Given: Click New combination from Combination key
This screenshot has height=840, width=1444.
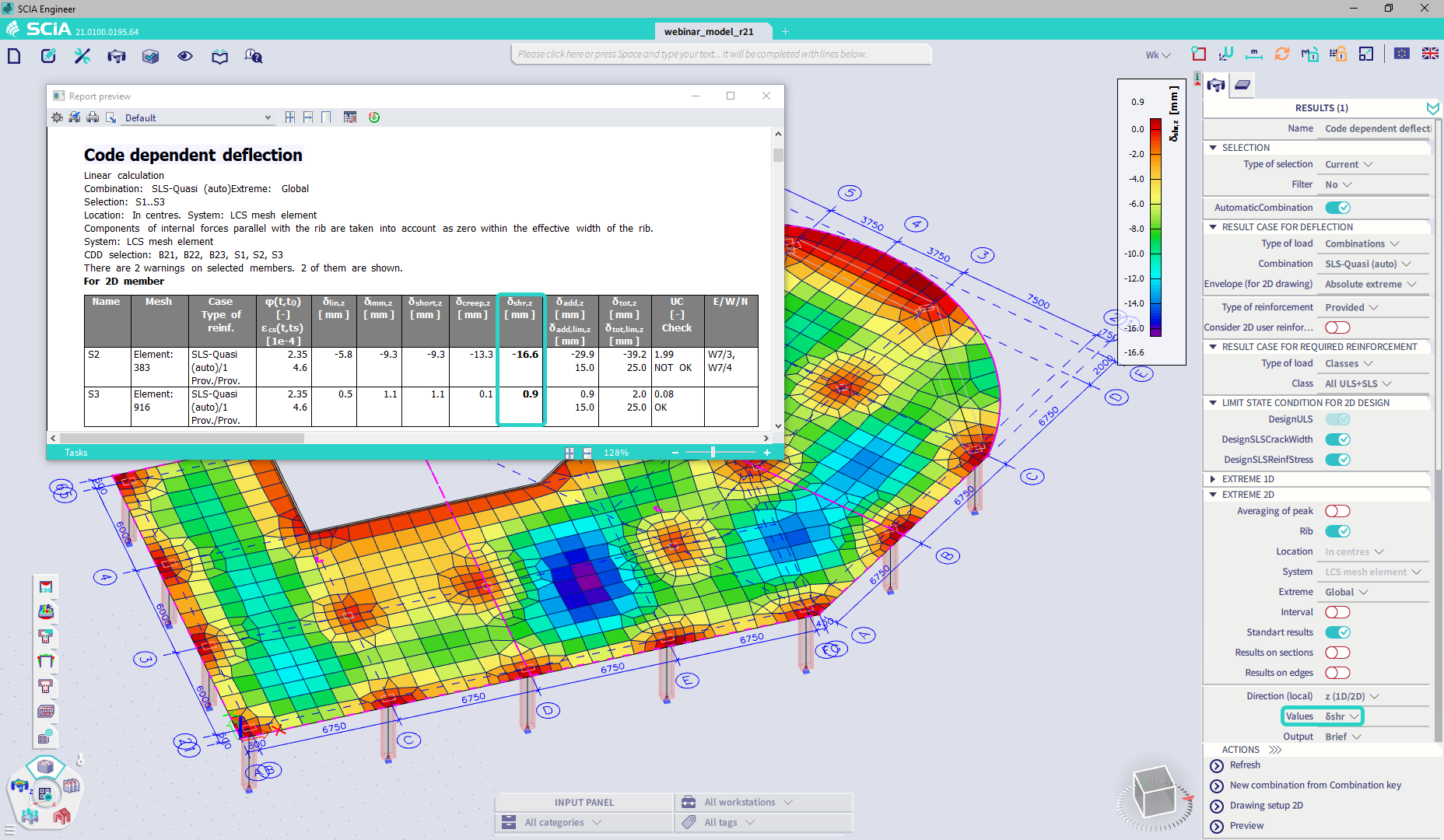Looking at the screenshot, I should tap(1315, 785).
